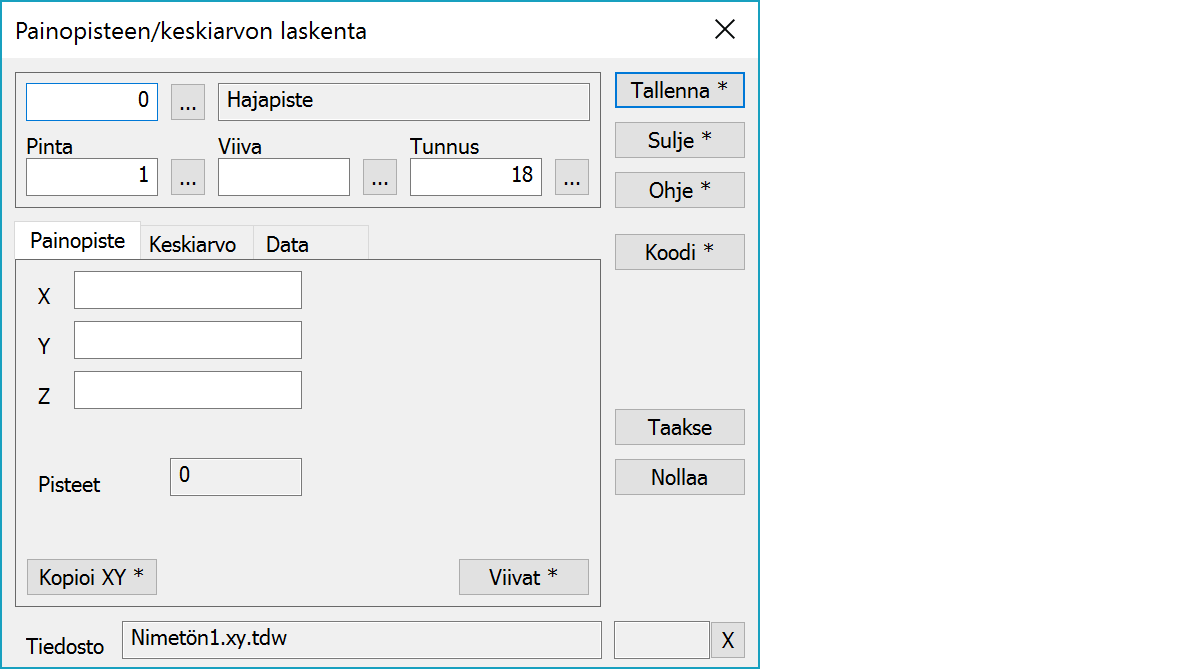Click the browse button beside Pinta field
The width and height of the screenshot is (1200, 669).
(x=188, y=177)
